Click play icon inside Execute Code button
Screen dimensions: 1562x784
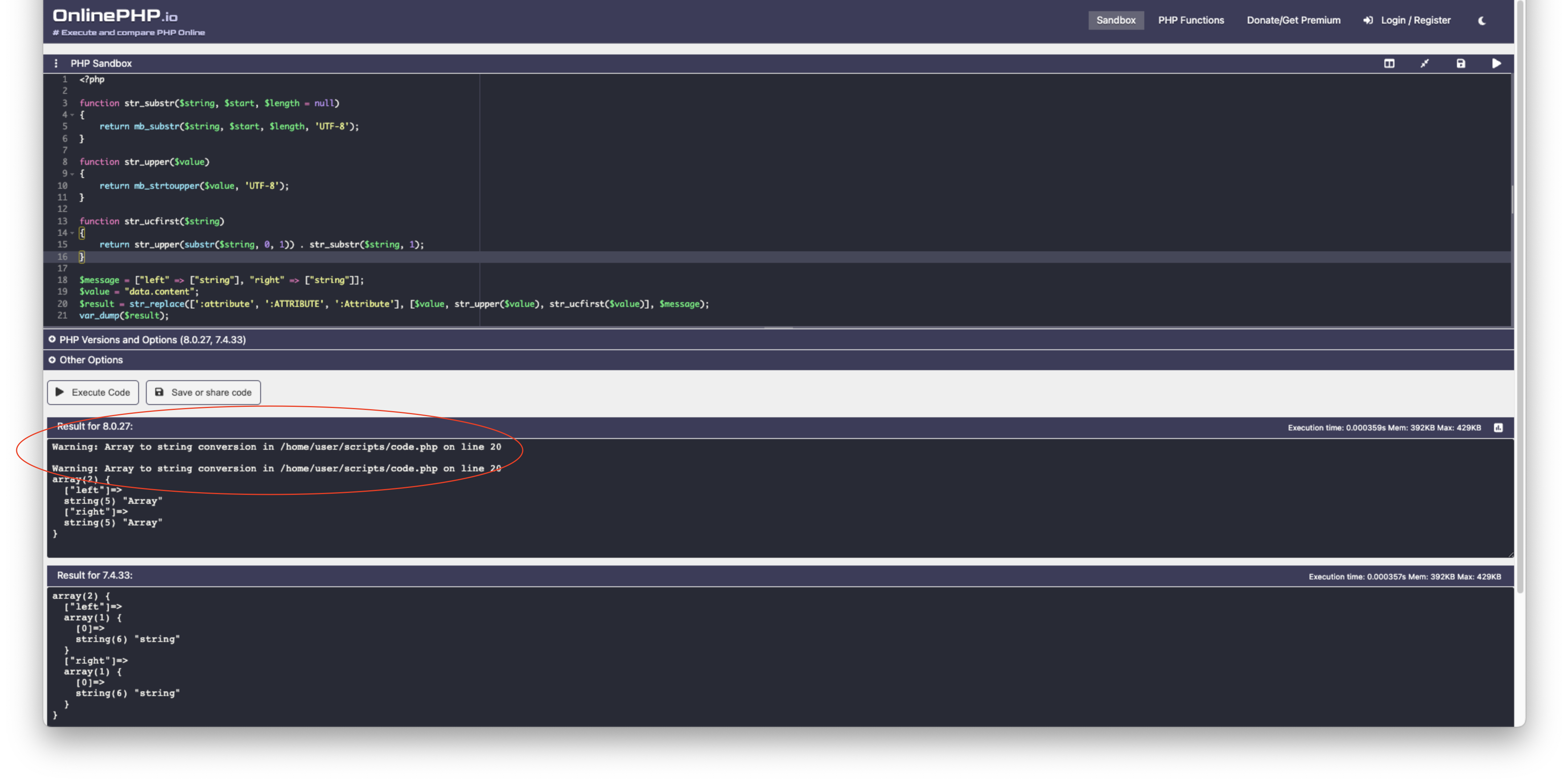[x=59, y=392]
